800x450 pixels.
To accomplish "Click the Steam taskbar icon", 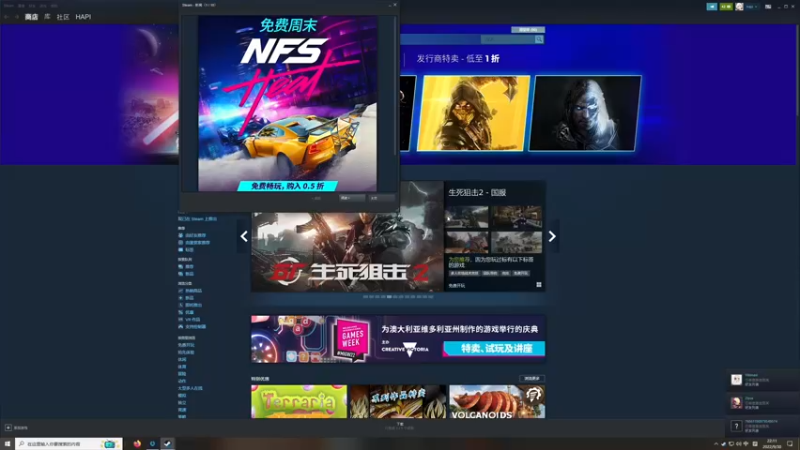I will pos(167,444).
